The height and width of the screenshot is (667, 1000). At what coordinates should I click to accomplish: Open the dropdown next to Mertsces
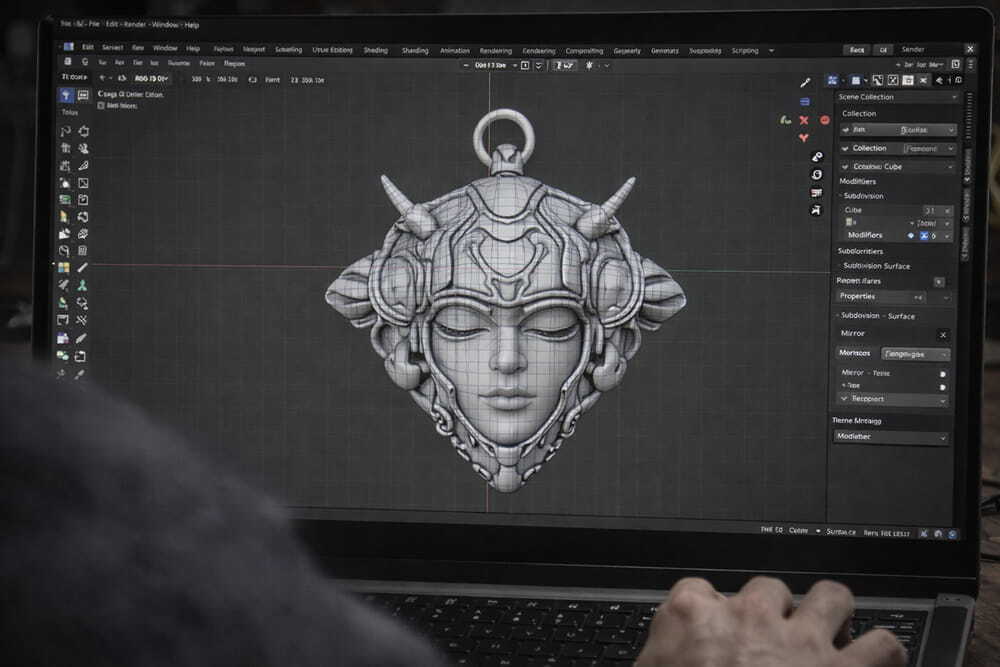(x=916, y=354)
